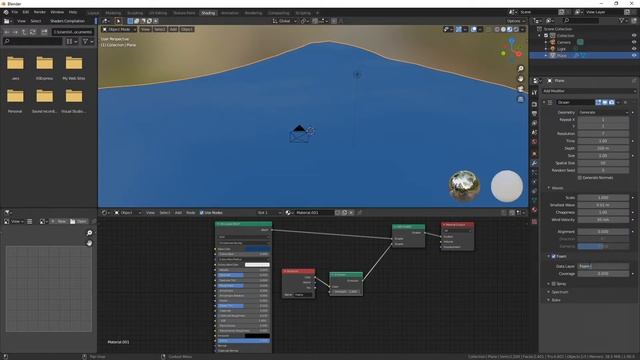This screenshot has width=640, height=360.
Task: Open the Render properties tab
Action: 534,104
